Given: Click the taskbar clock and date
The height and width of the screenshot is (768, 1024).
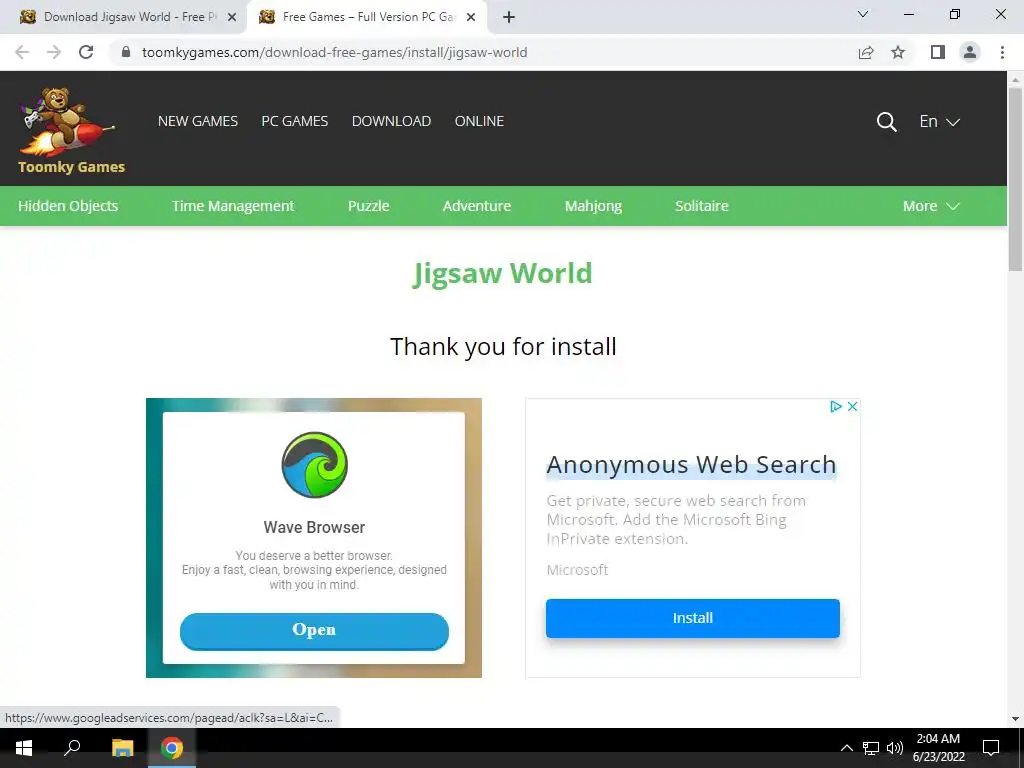Looking at the screenshot, I should point(938,748).
